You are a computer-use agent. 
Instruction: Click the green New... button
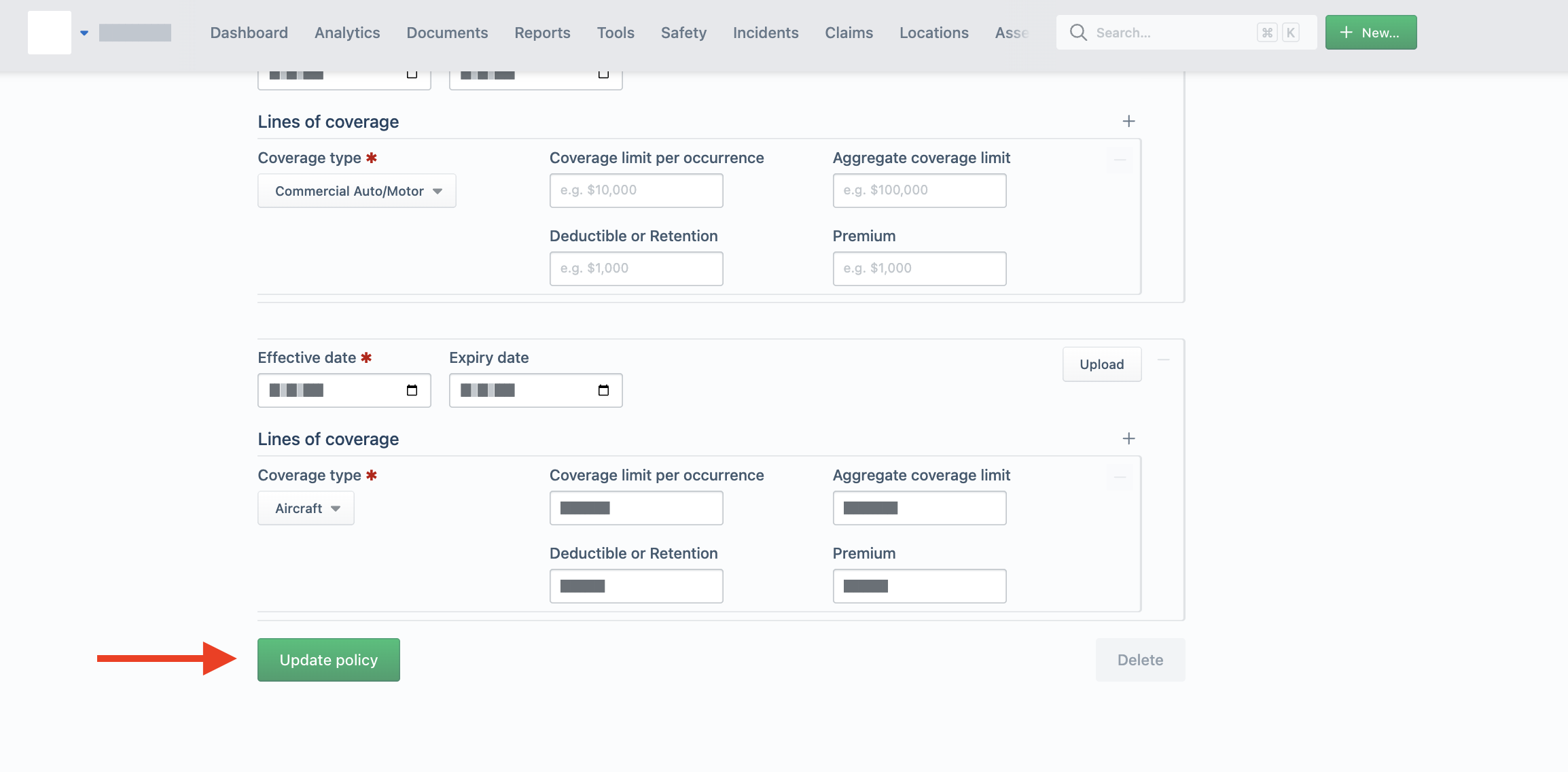[x=1371, y=33]
